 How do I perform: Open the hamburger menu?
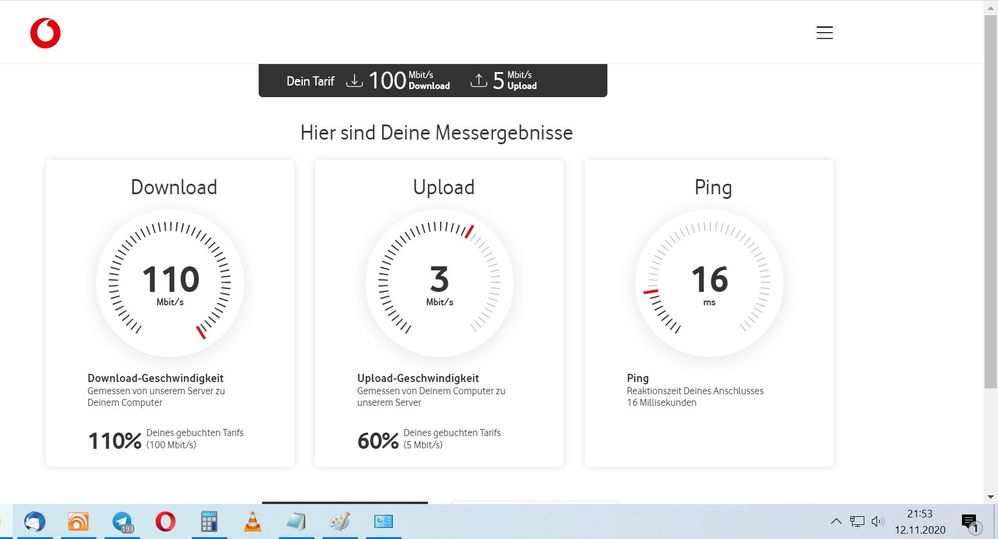(824, 32)
